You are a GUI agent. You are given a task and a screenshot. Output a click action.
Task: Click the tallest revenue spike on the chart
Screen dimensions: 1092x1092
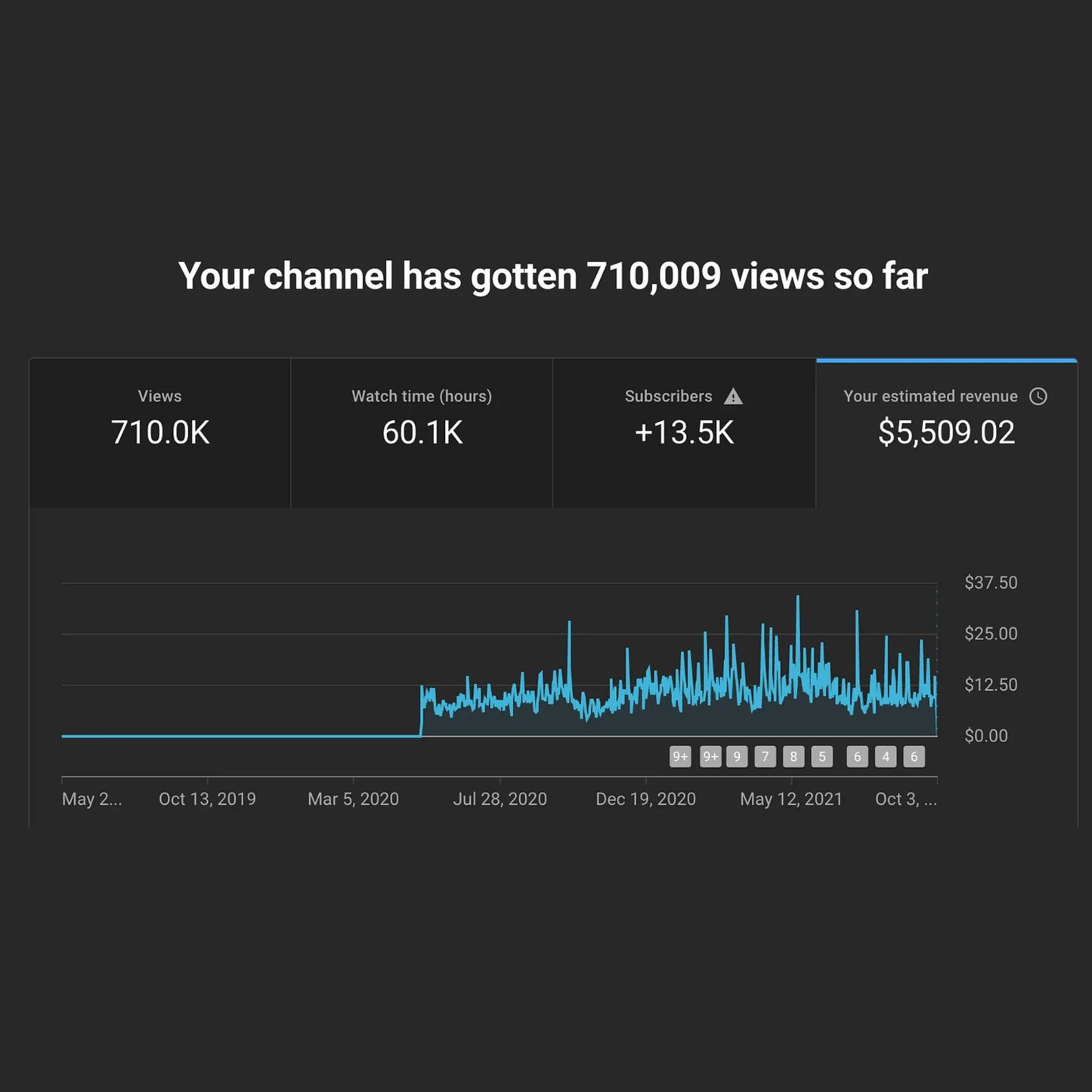[x=798, y=597]
